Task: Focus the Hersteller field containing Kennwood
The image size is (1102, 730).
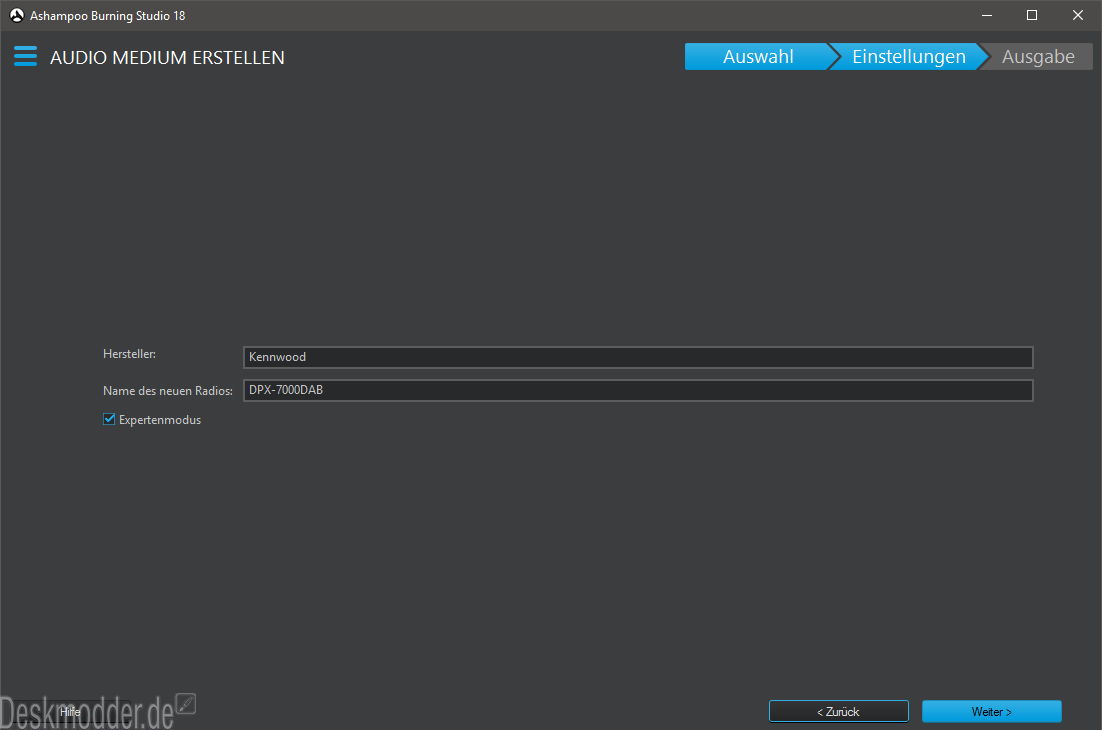Action: 638,357
